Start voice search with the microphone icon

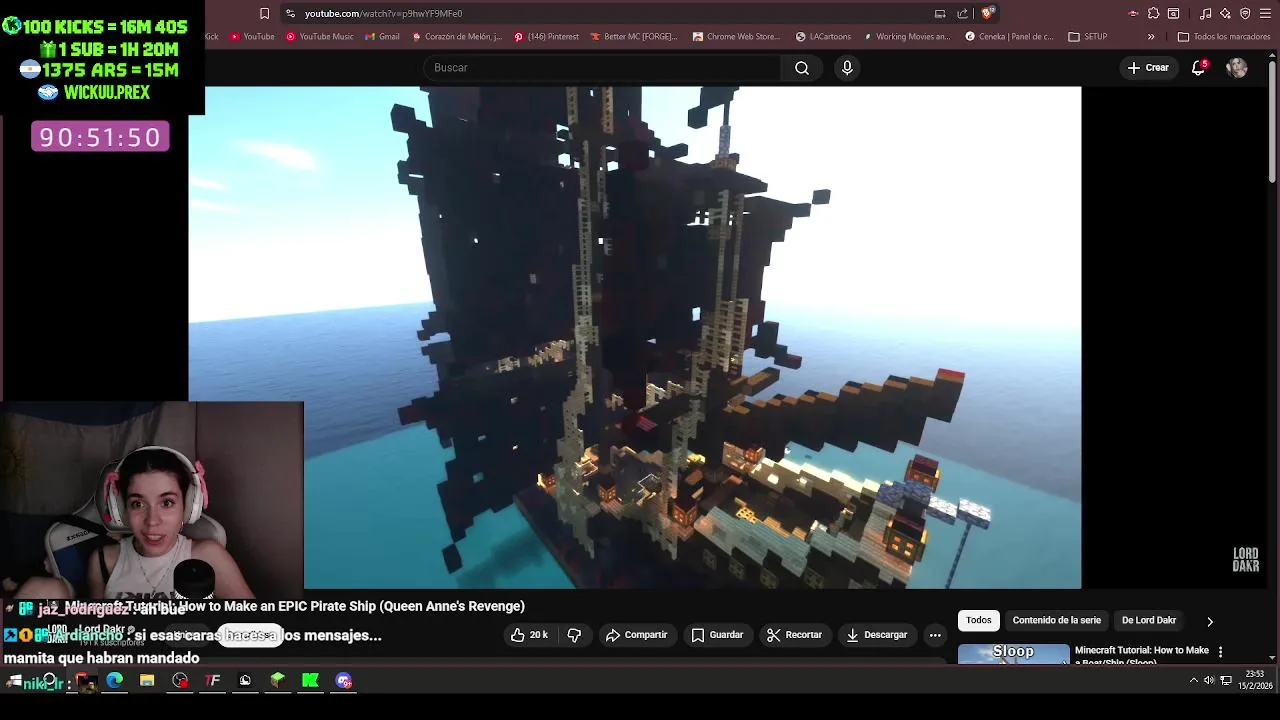pyautogui.click(x=847, y=68)
